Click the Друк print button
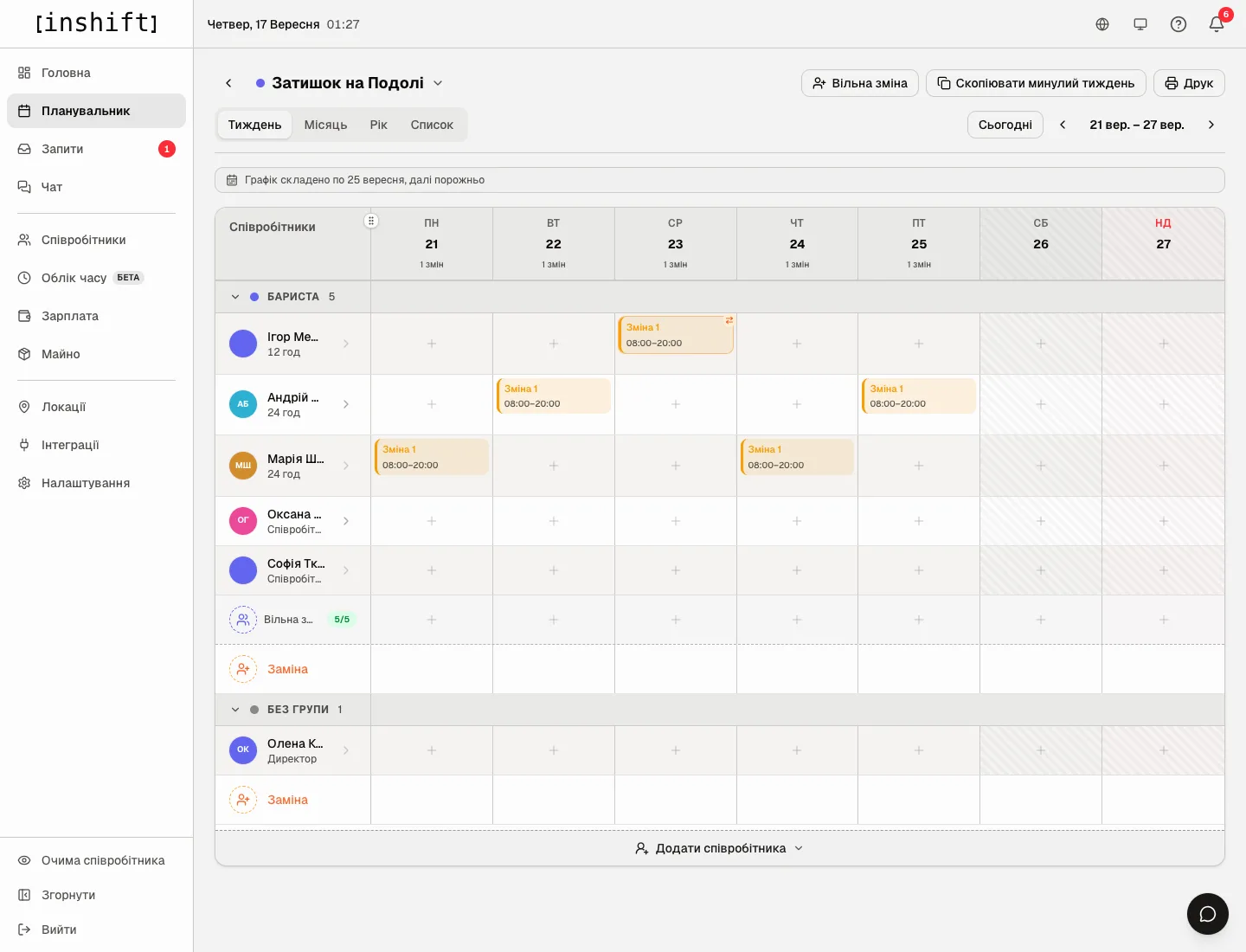Viewport: 1246px width, 952px height. (x=1189, y=83)
